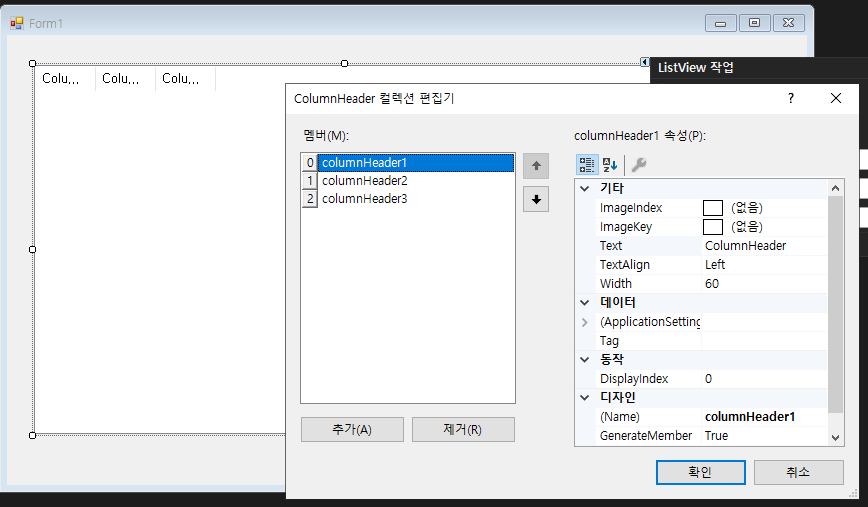Switch property grid to Alphabetical sort

610,164
